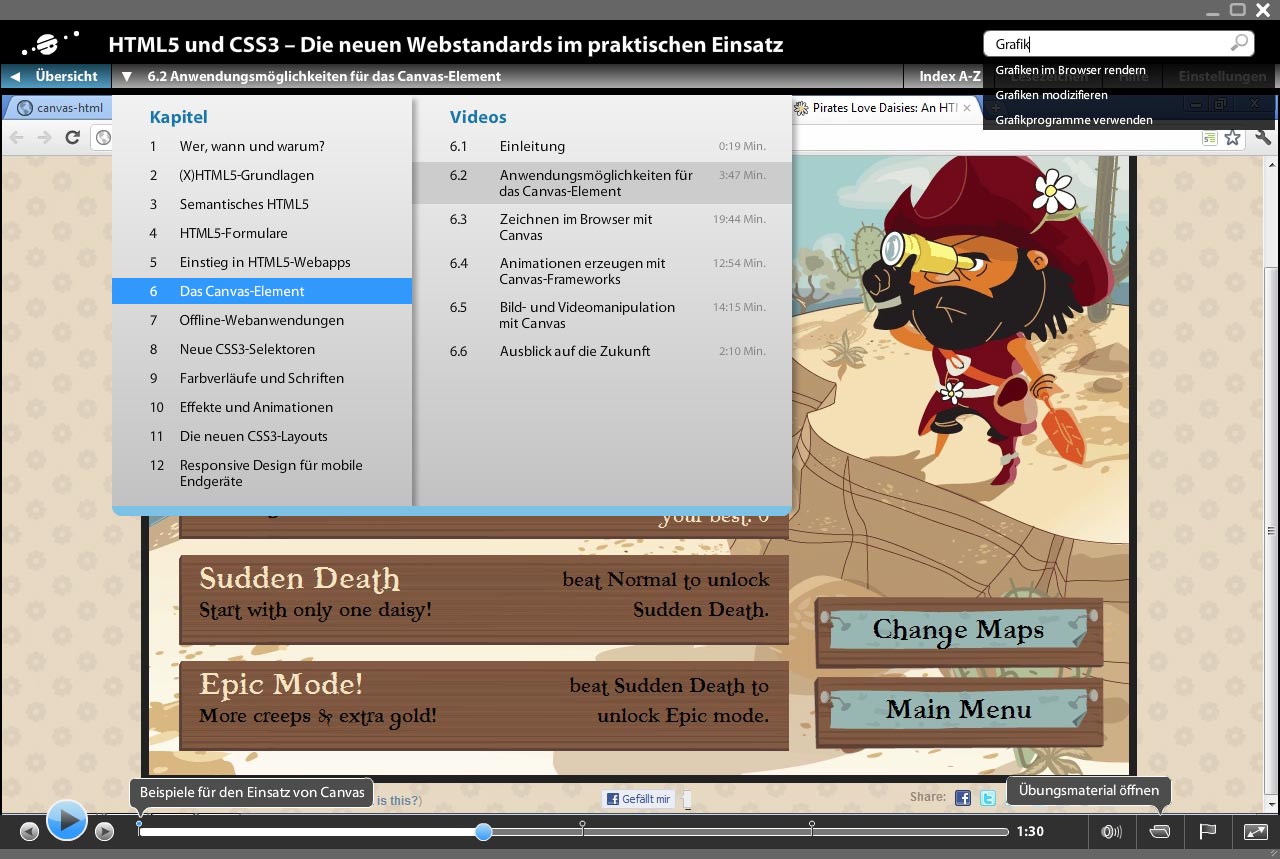This screenshot has height=859, width=1280.
Task: Toggle fullscreen mode icon
Action: pyautogui.click(x=1255, y=832)
